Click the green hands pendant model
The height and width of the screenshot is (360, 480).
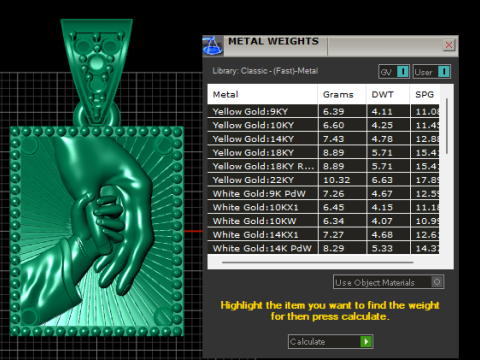click(x=97, y=231)
